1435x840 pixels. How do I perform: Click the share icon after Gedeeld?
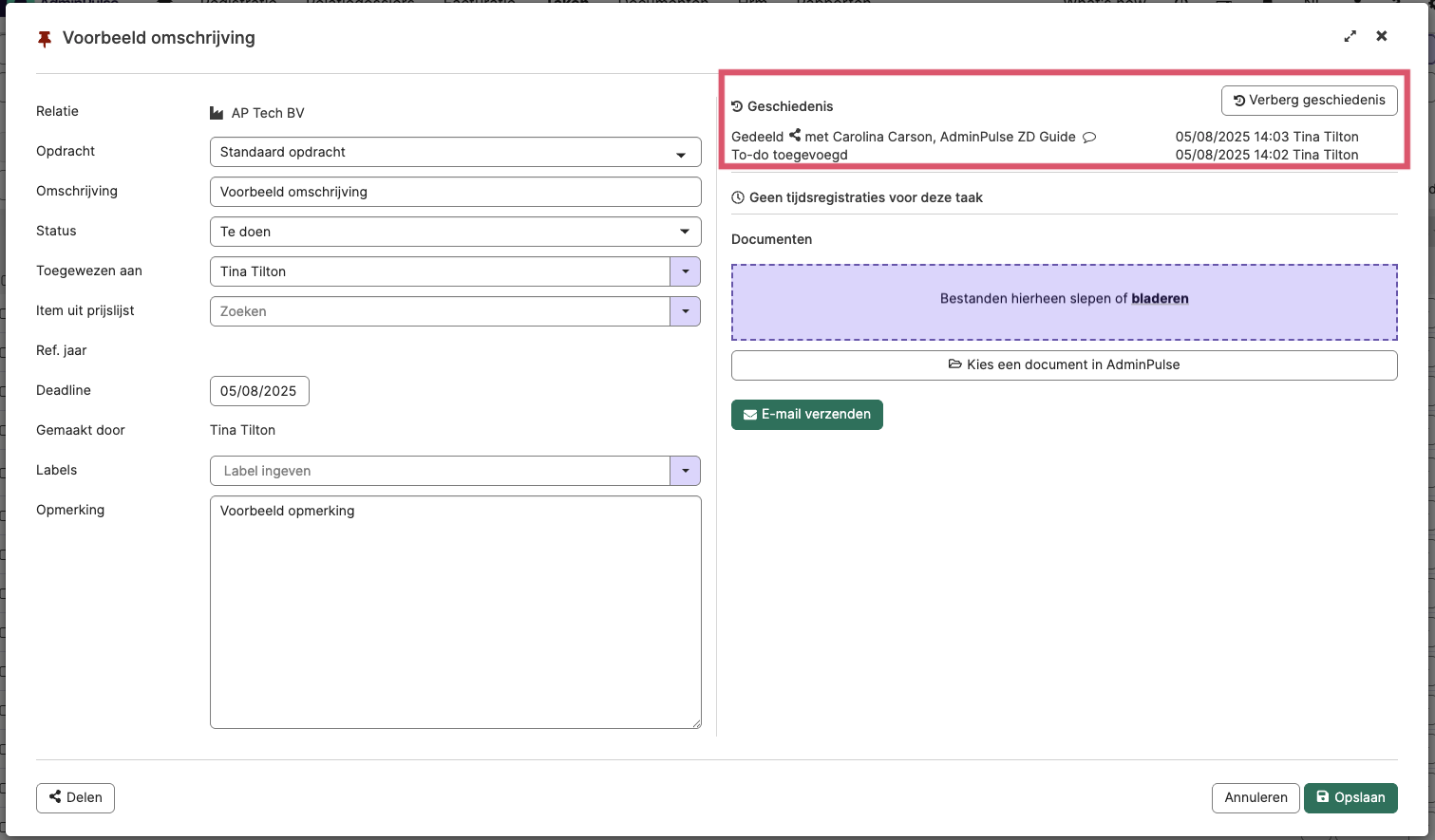click(x=794, y=136)
